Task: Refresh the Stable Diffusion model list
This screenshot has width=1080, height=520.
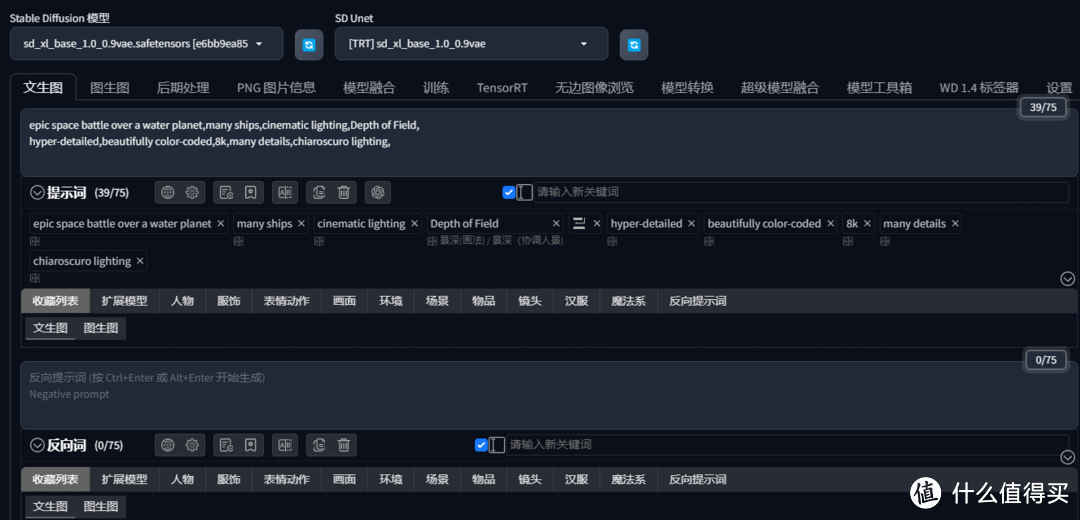Action: [x=309, y=44]
